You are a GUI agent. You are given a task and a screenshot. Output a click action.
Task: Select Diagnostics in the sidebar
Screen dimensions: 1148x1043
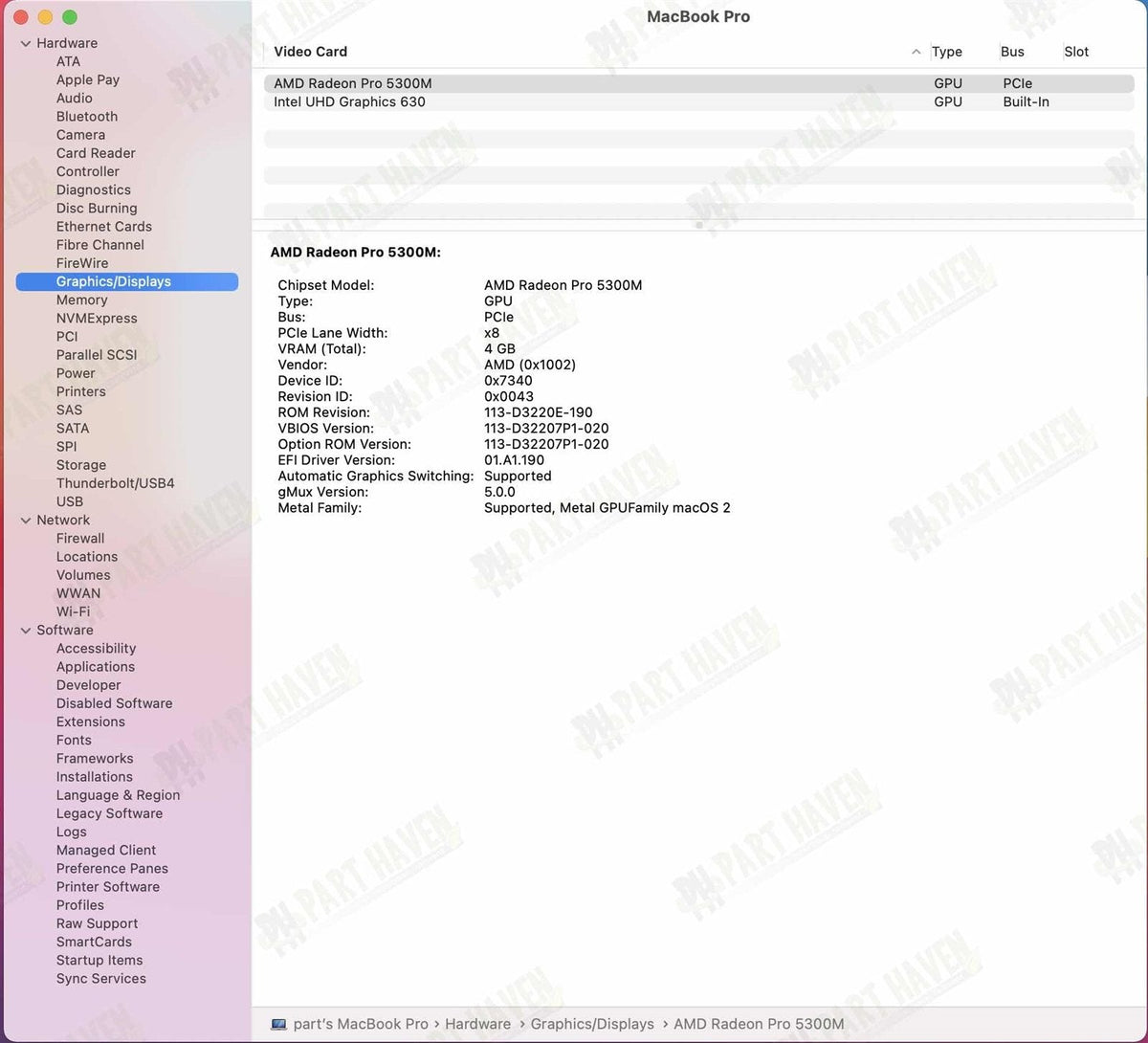tap(94, 189)
